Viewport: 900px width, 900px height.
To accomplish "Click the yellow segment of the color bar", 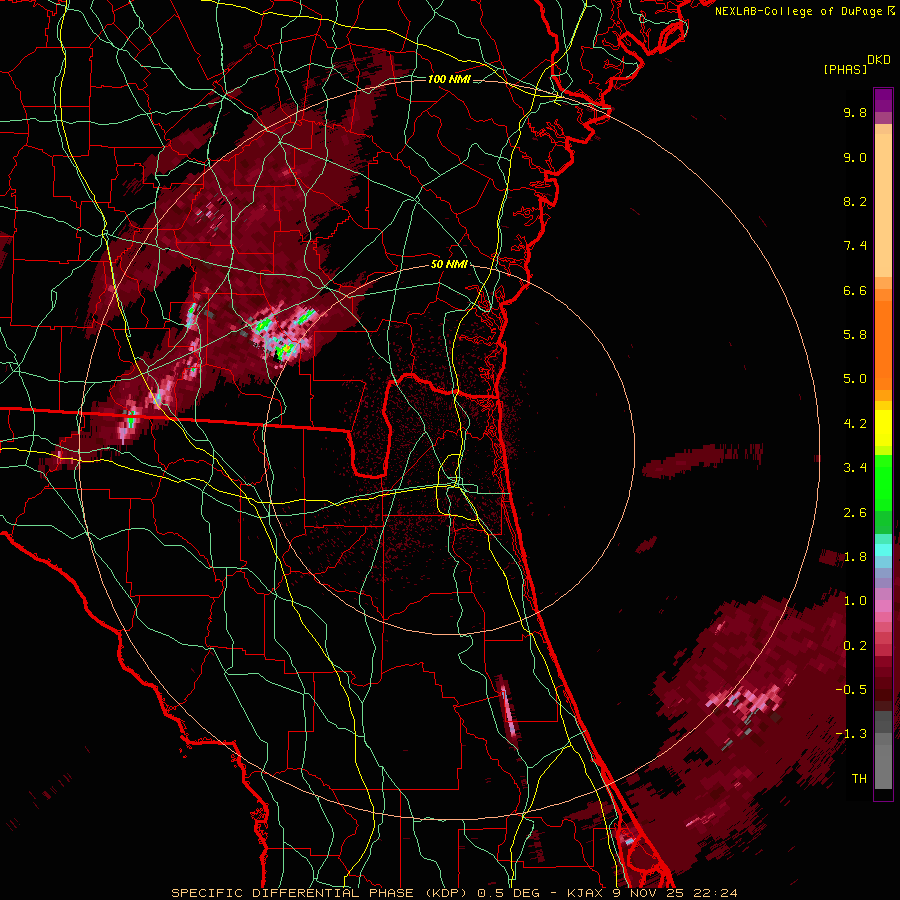I will 883,428.
